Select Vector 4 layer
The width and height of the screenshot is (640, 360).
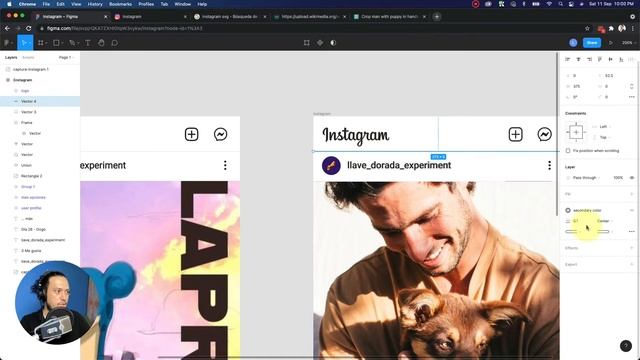[x=40, y=101]
